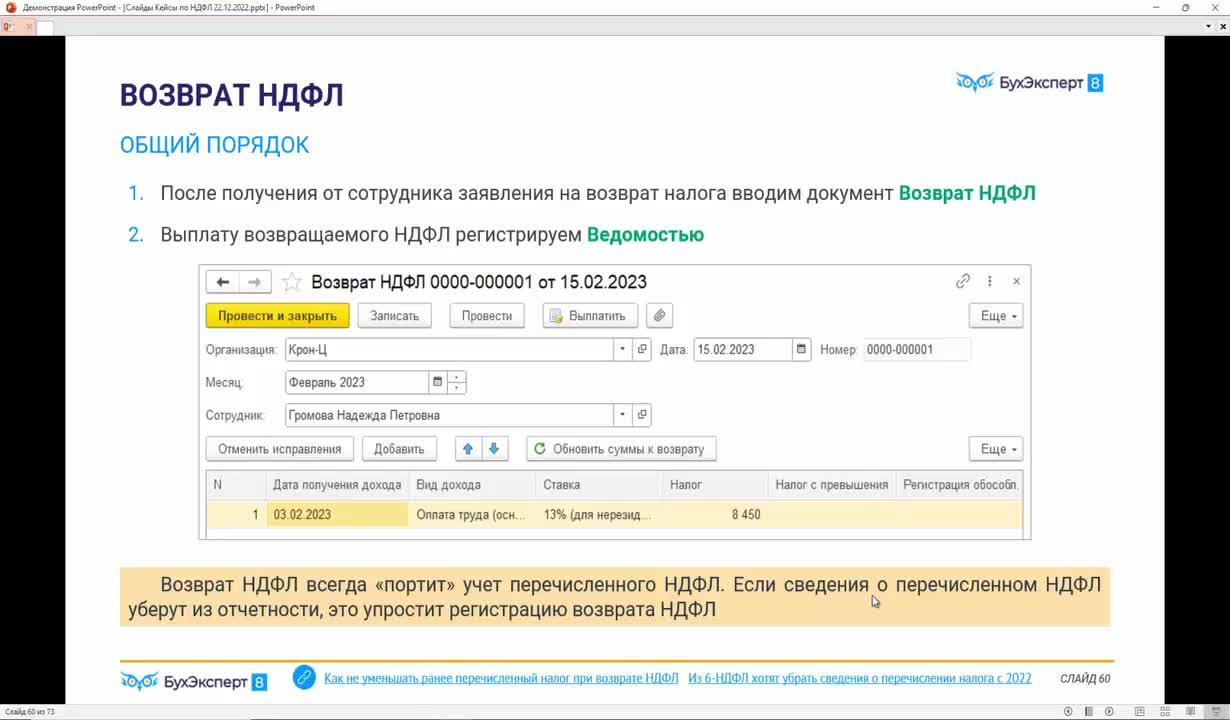Viewport: 1230px width, 720px height.
Task: Open link about 6-НДФЛ перечисление налога
Action: coord(859,678)
